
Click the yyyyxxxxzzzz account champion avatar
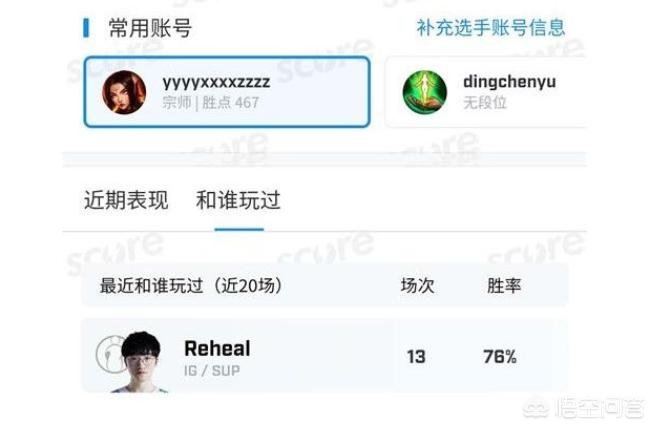[124, 92]
